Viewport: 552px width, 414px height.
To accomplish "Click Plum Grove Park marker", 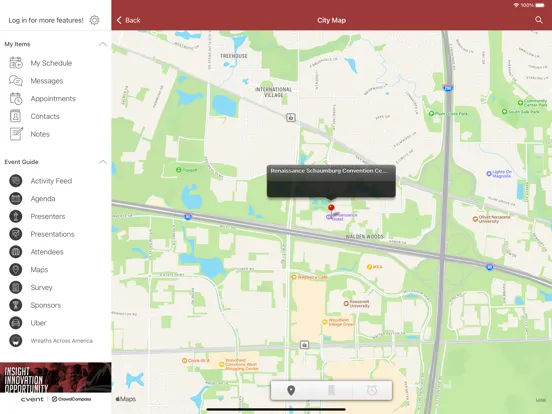I will [x=431, y=113].
